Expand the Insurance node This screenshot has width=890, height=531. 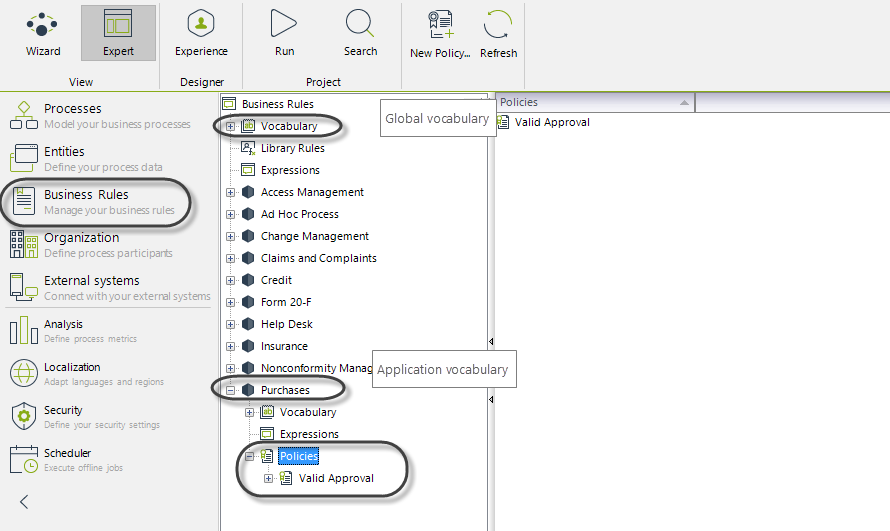point(230,347)
